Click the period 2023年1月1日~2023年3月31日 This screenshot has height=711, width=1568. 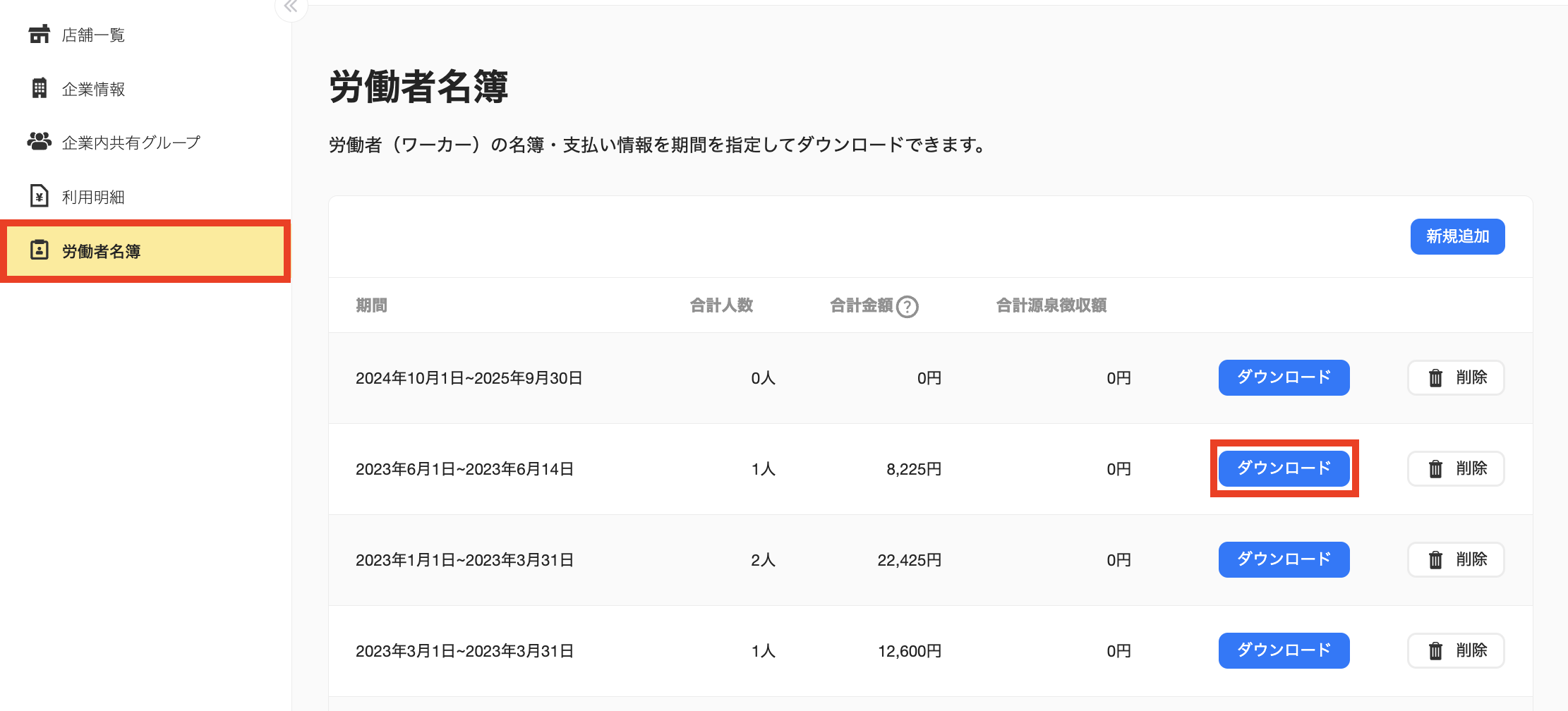[x=465, y=560]
